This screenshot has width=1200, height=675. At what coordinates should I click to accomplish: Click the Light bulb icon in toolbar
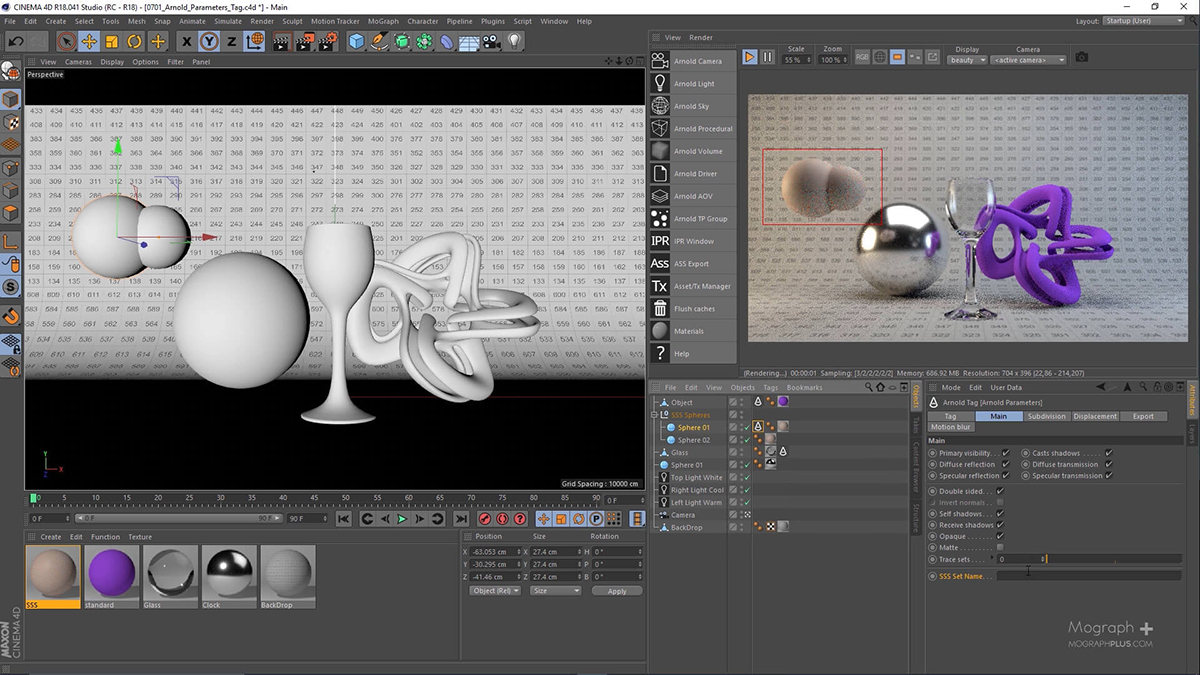(515, 41)
